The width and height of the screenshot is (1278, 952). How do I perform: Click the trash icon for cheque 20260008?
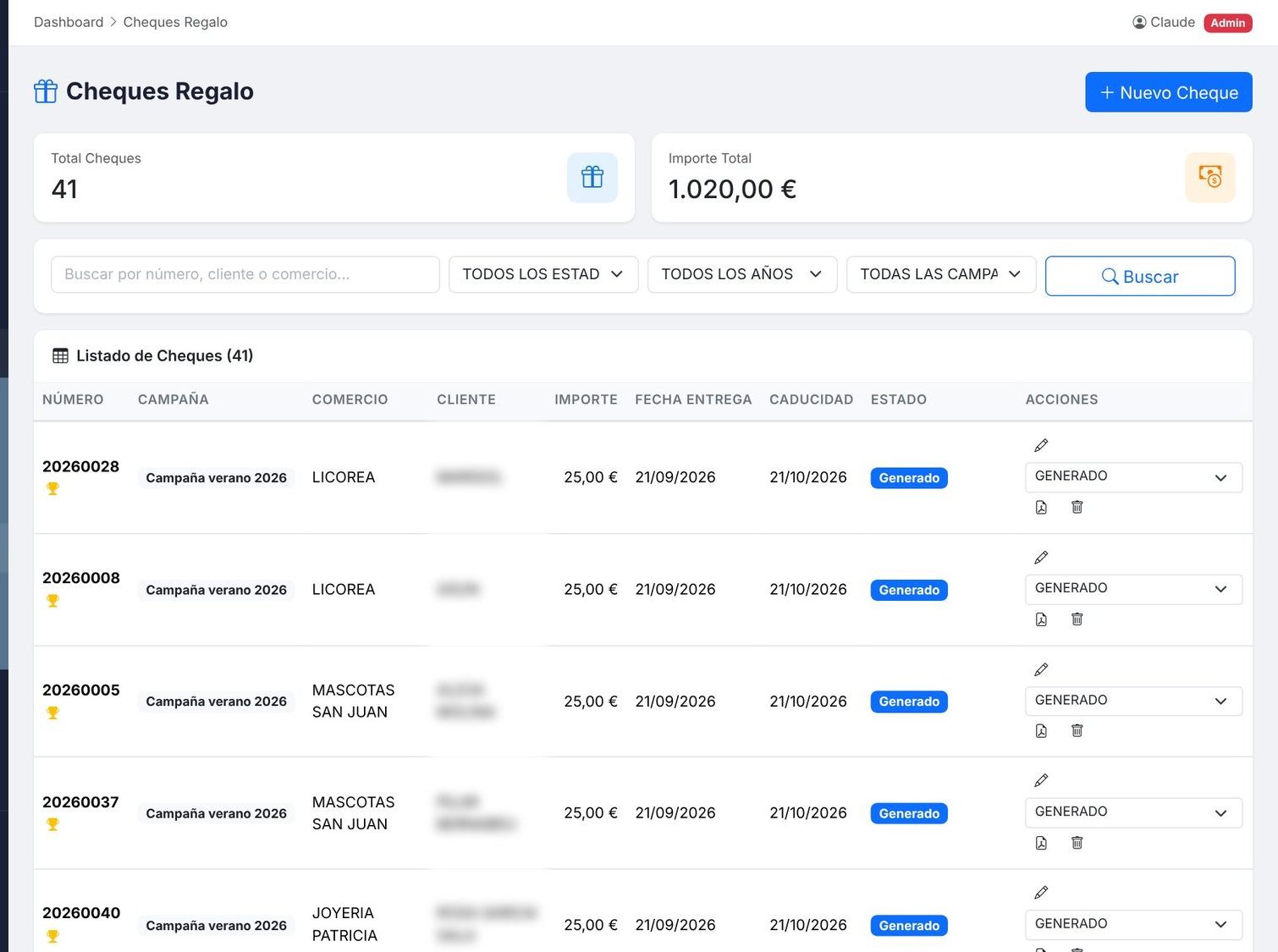(x=1077, y=619)
